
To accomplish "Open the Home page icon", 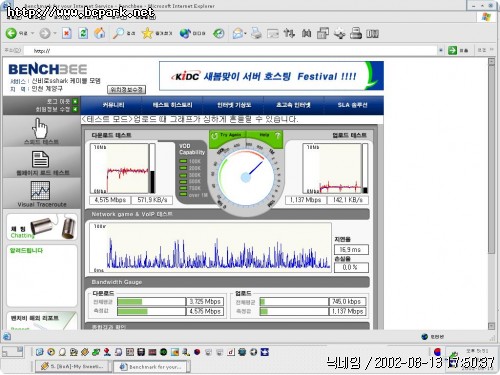I will point(100,33).
